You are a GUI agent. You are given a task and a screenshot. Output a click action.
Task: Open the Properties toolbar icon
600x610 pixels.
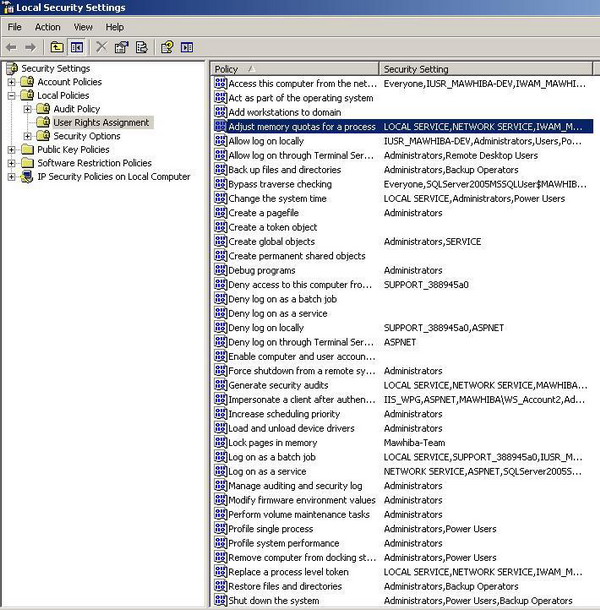tap(121, 47)
